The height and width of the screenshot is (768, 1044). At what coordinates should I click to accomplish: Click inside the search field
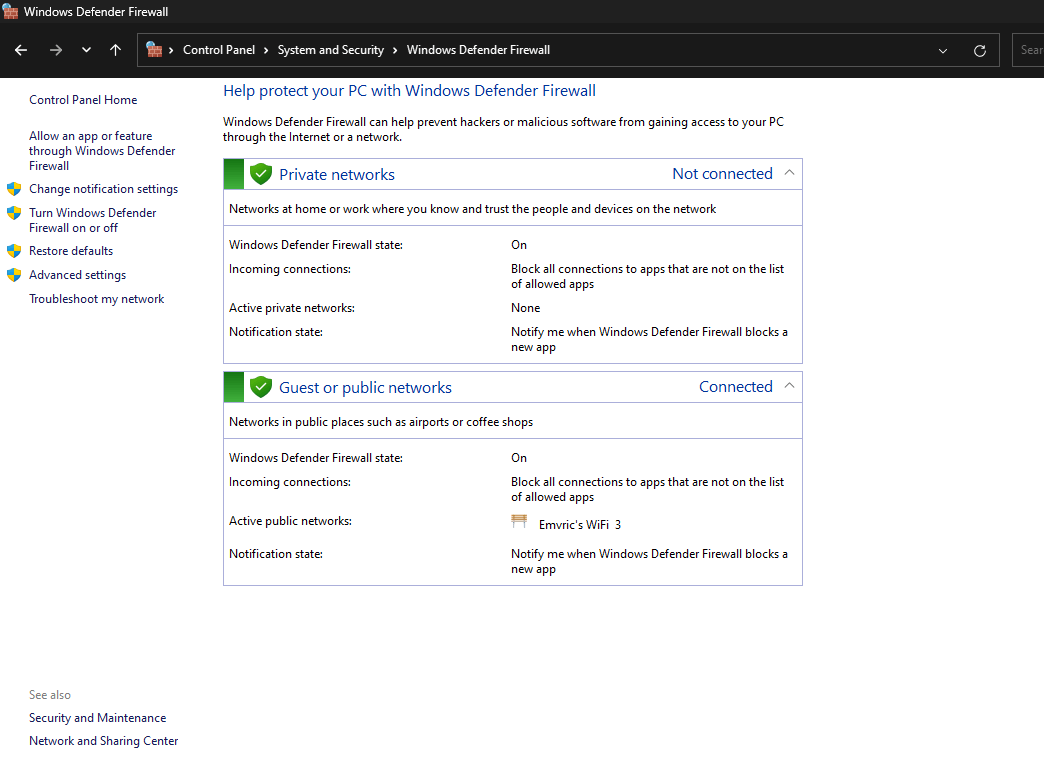[1031, 49]
